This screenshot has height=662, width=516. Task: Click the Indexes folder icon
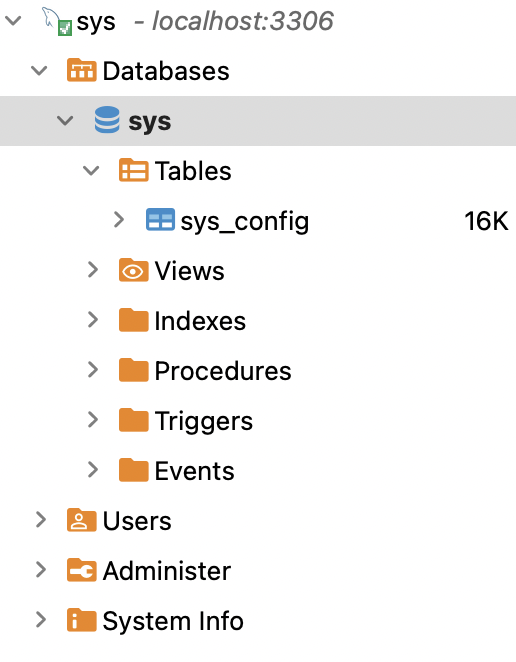tap(133, 320)
